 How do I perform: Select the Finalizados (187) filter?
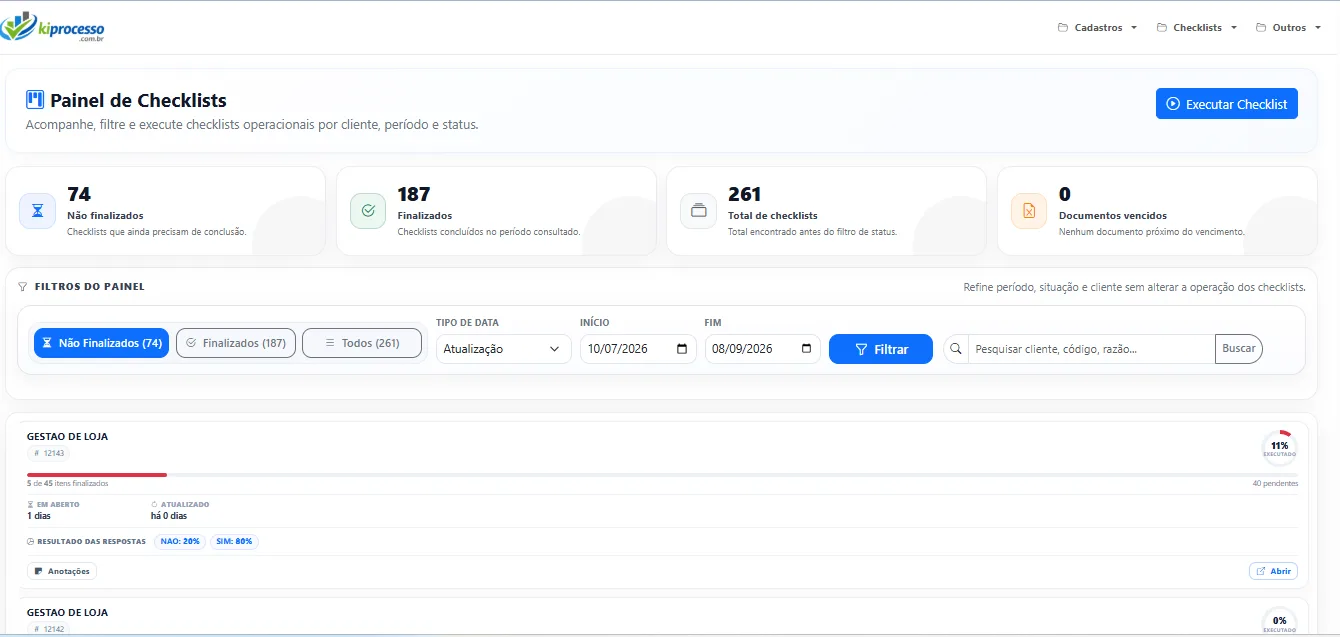(236, 343)
